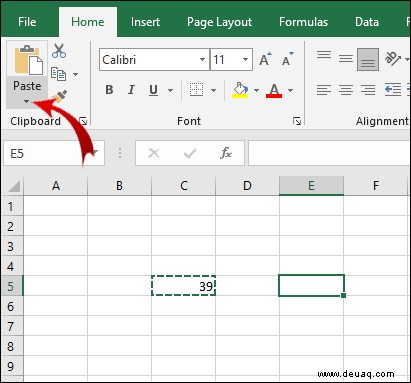Open Insert Function fx icon

pos(226,153)
